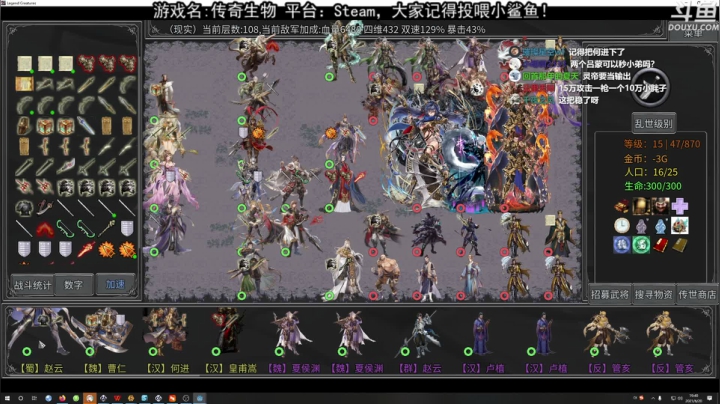Click chat message 灵帝要当输出
The width and height of the screenshot is (720, 404).
click(607, 76)
